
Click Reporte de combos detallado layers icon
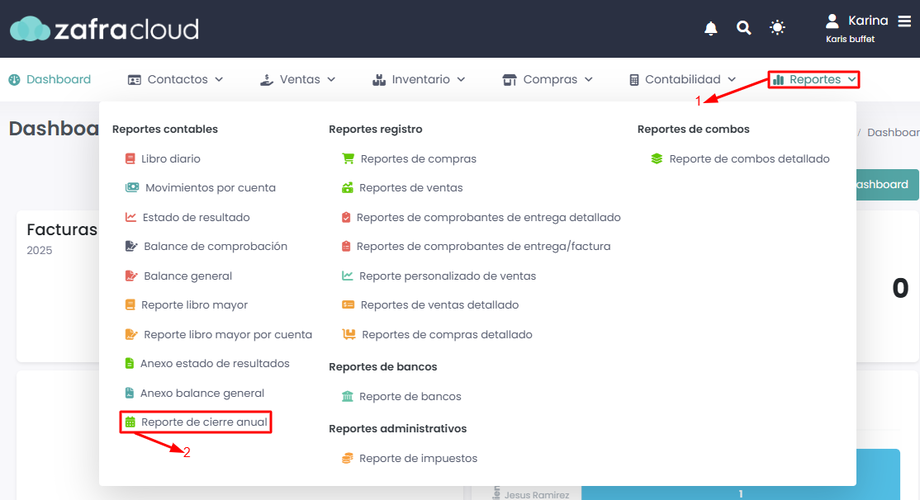pos(657,158)
